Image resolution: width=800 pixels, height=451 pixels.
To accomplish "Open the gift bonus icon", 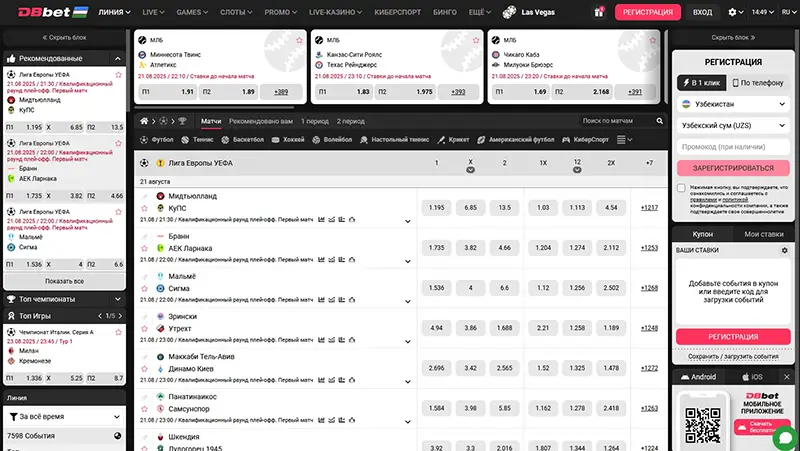I will click(x=598, y=12).
